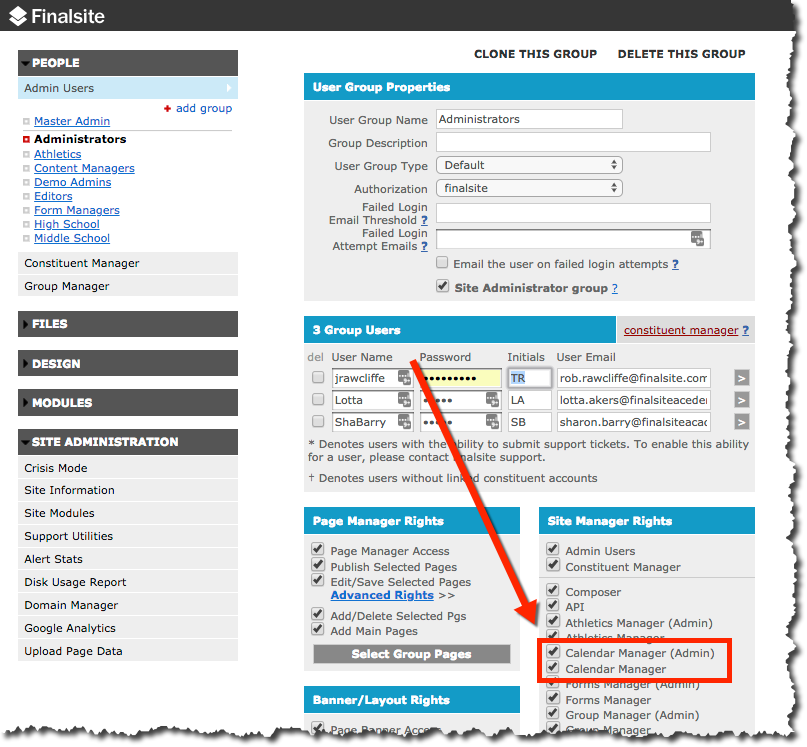807x747 pixels.
Task: Check delete box for Lotta
Action: click(318, 399)
